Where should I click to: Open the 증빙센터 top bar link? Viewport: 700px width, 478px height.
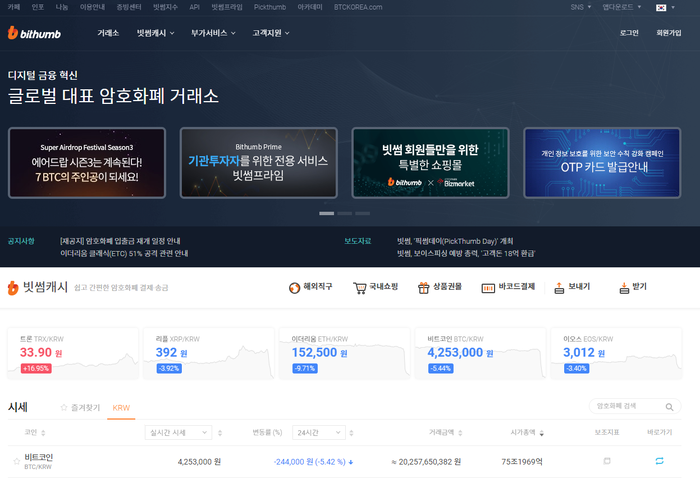(x=129, y=7)
